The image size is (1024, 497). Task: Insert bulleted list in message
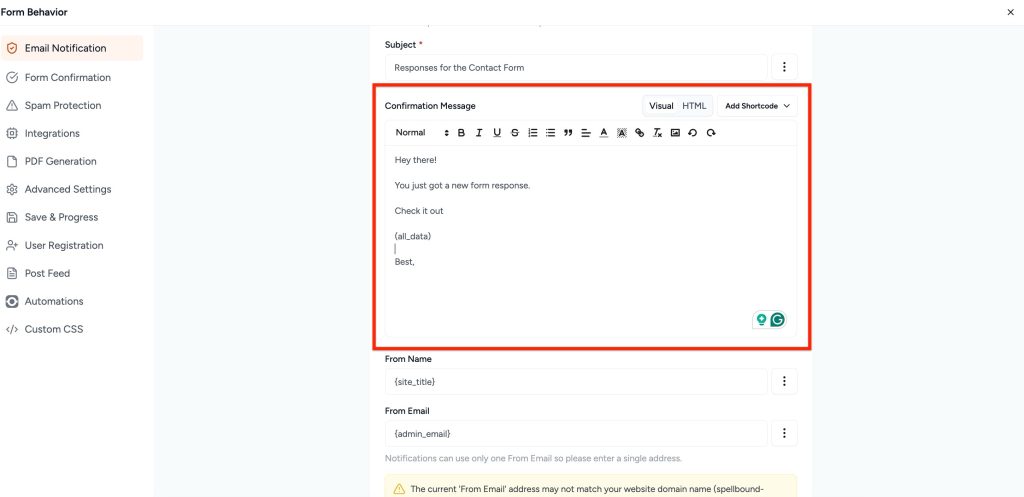point(551,133)
